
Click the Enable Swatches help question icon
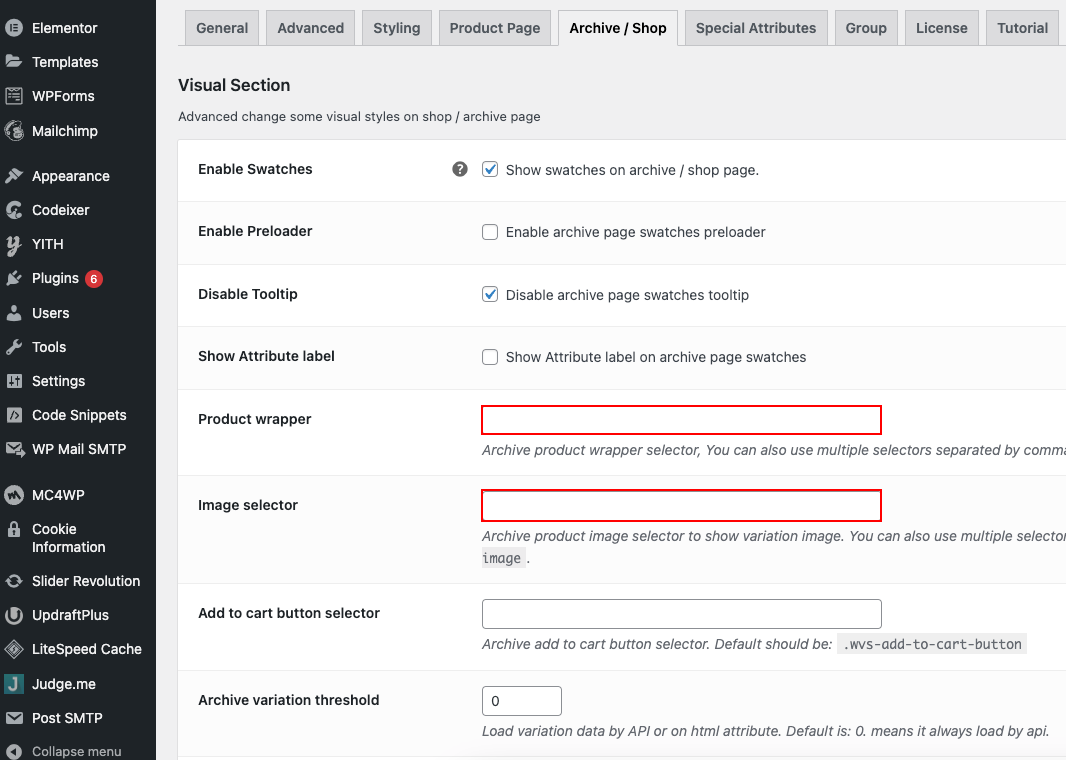click(460, 169)
